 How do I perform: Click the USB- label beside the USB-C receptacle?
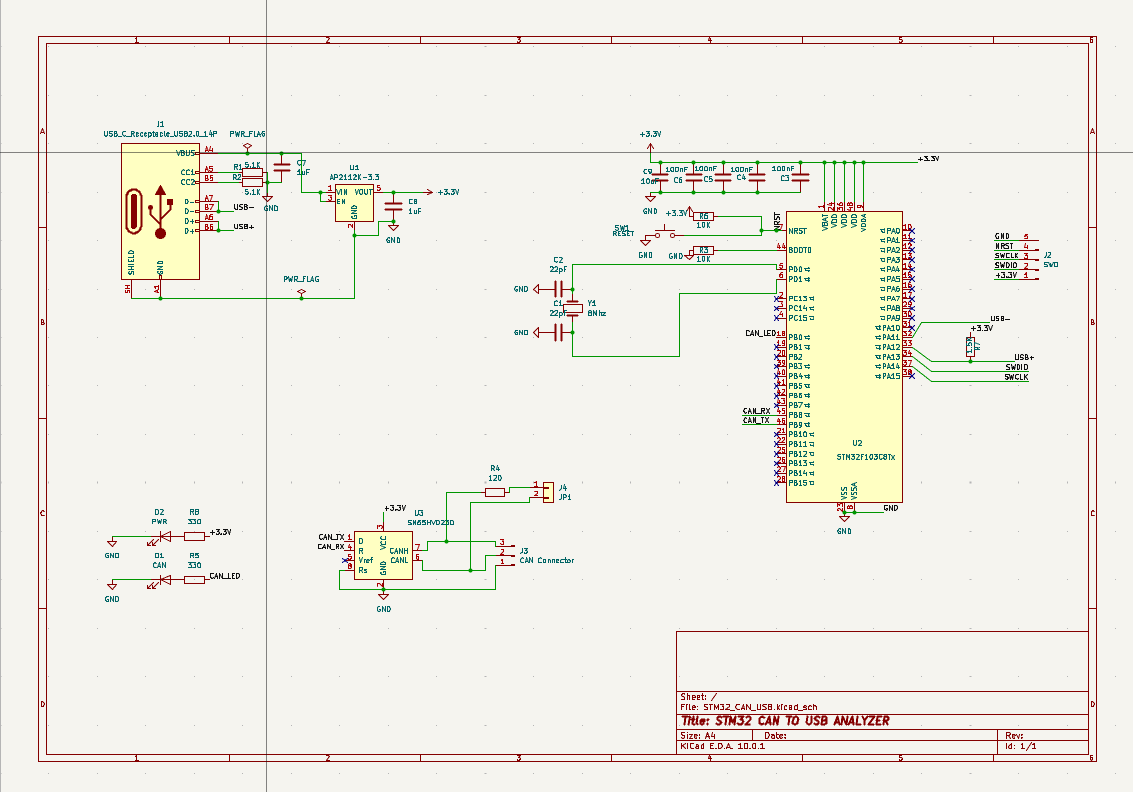click(244, 207)
